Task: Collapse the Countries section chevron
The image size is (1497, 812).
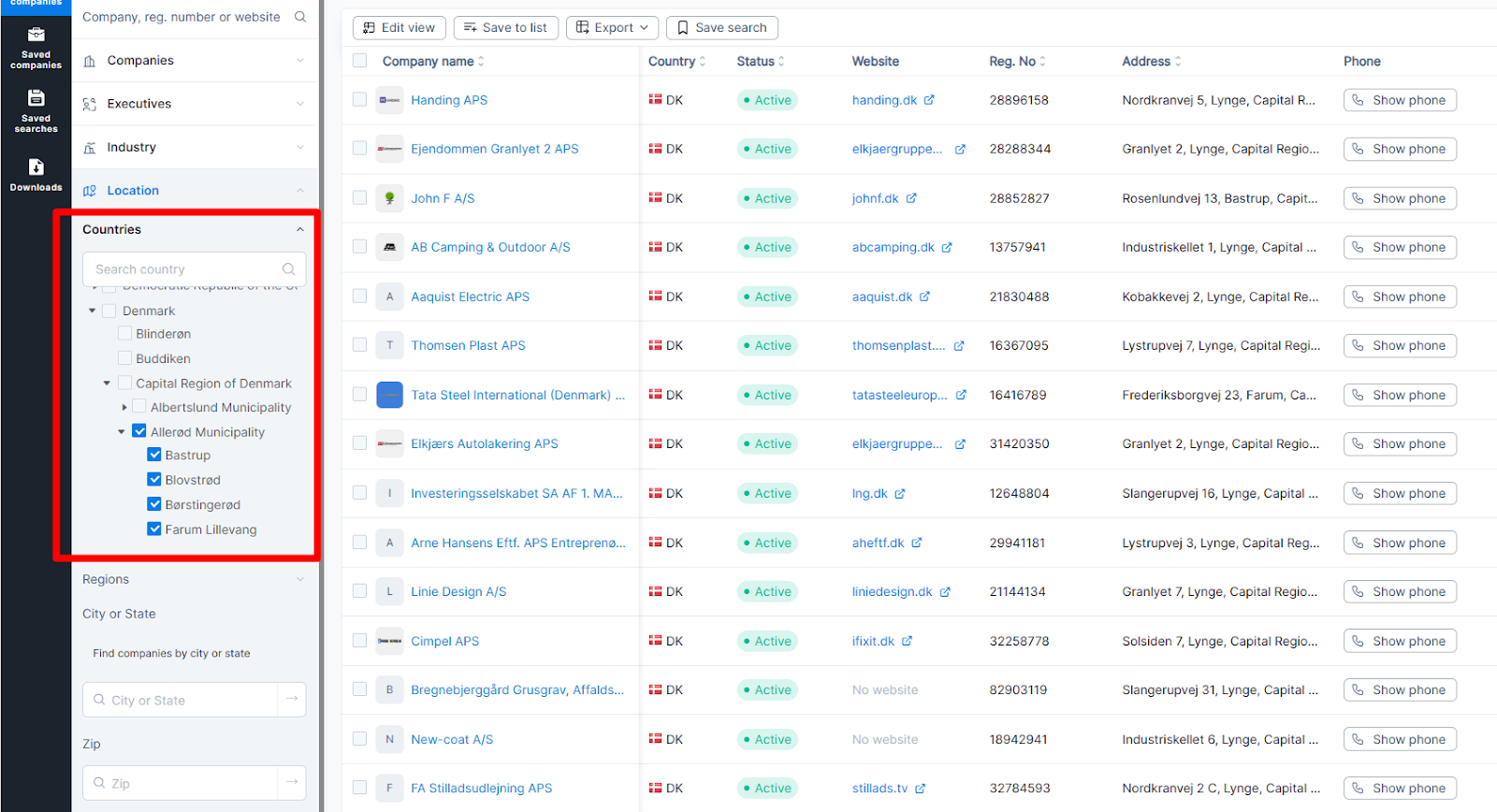Action: point(300,229)
